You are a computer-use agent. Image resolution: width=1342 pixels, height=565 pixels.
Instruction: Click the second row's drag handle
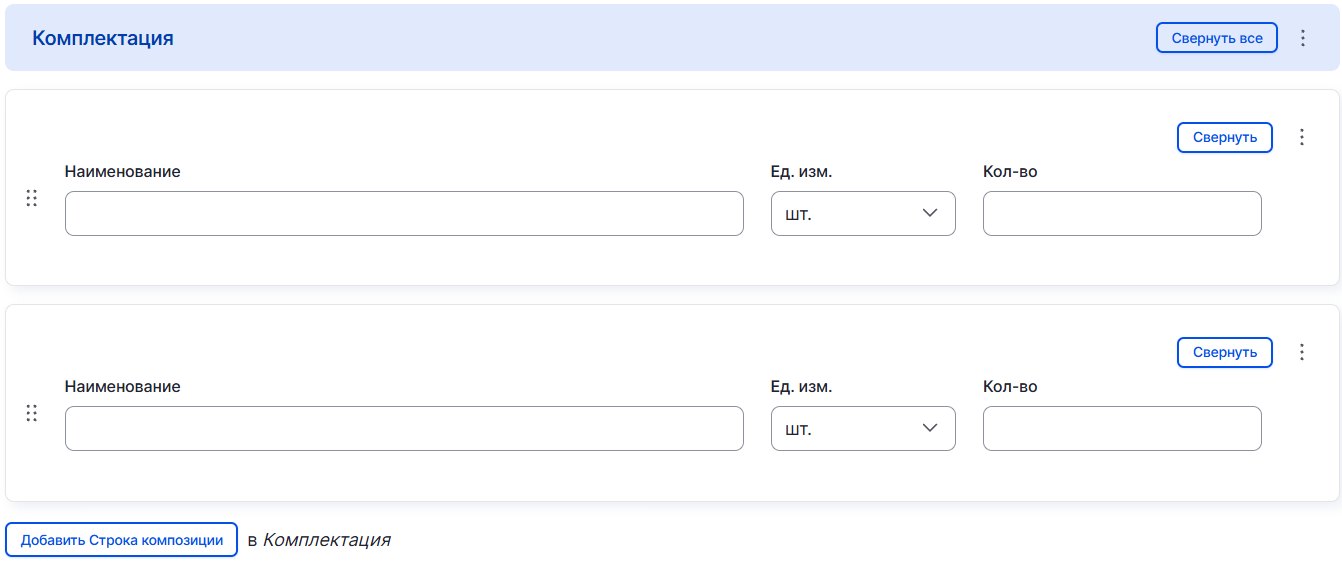pos(31,413)
